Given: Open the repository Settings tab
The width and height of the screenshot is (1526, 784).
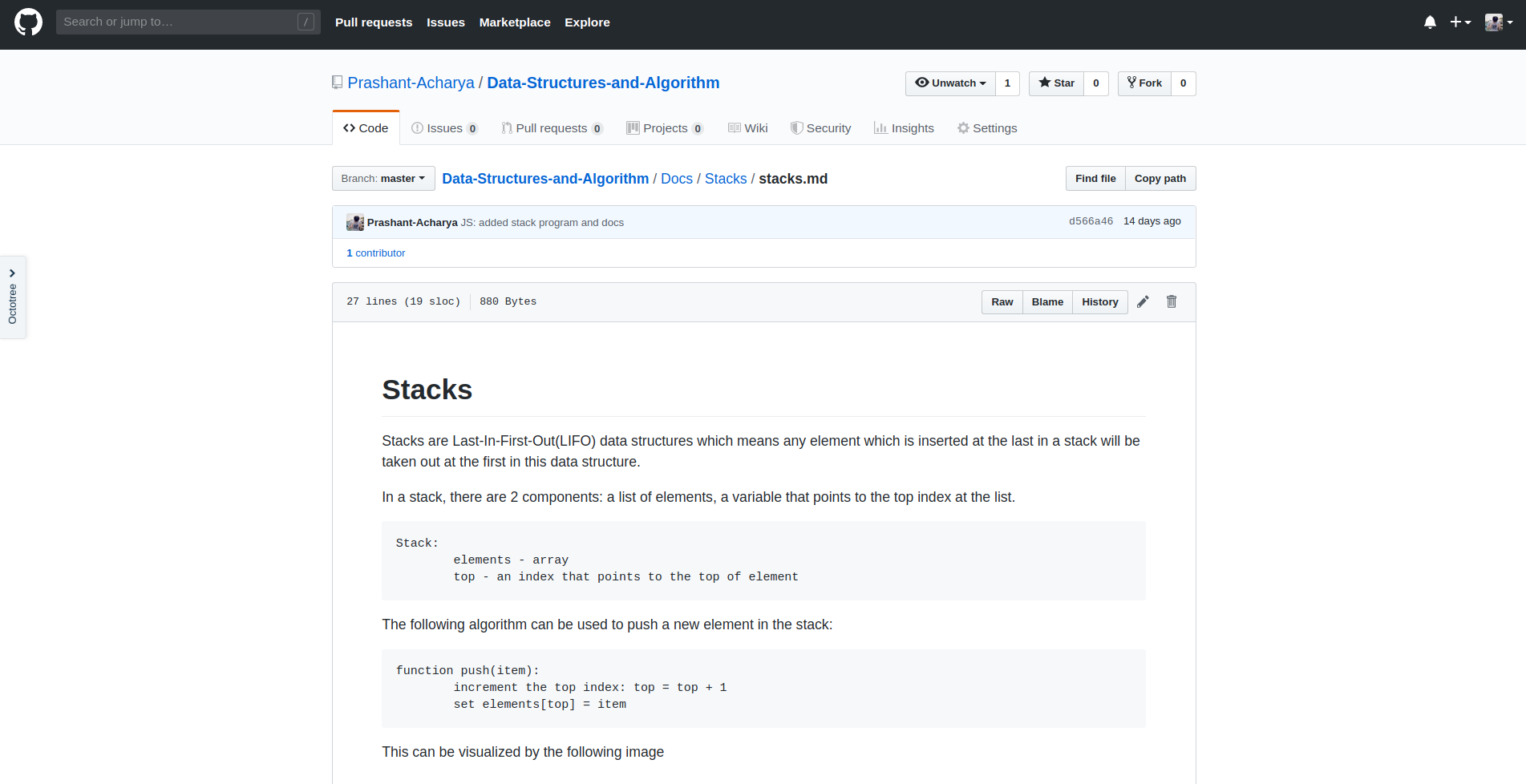Looking at the screenshot, I should [987, 128].
